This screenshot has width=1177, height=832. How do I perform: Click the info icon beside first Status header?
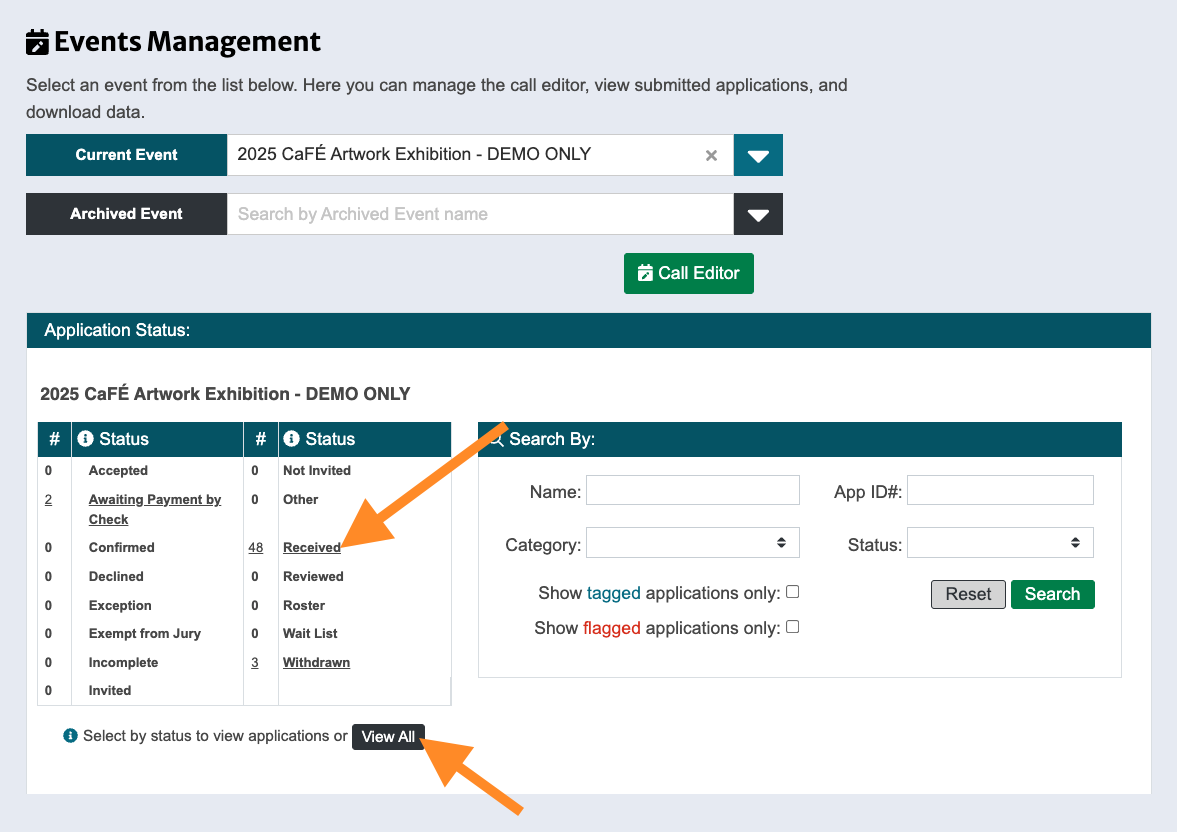pyautogui.click(x=86, y=439)
